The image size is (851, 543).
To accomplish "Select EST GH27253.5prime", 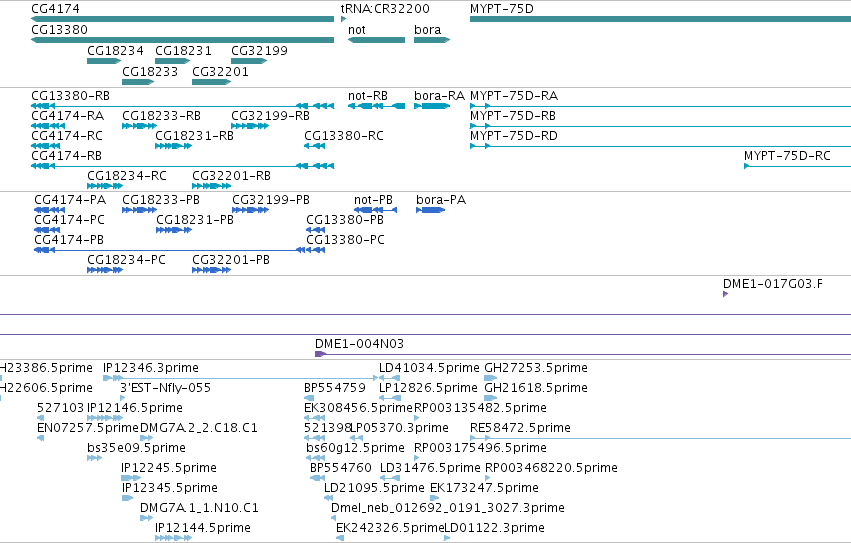I will (x=491, y=377).
